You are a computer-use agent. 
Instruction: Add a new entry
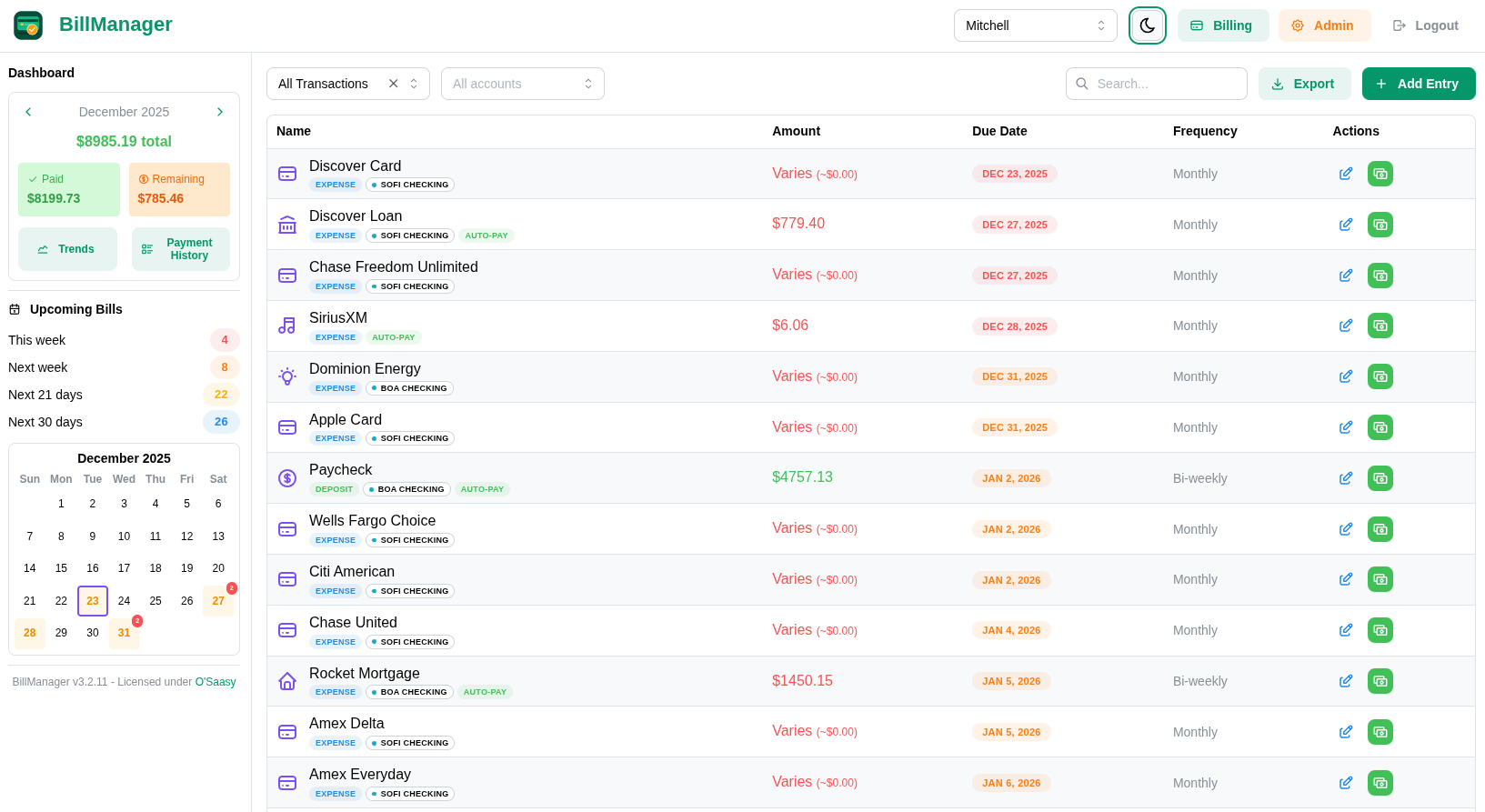tap(1419, 84)
